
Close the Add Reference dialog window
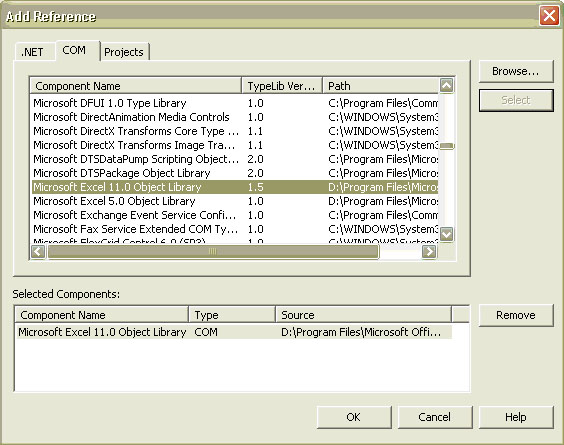coord(549,16)
